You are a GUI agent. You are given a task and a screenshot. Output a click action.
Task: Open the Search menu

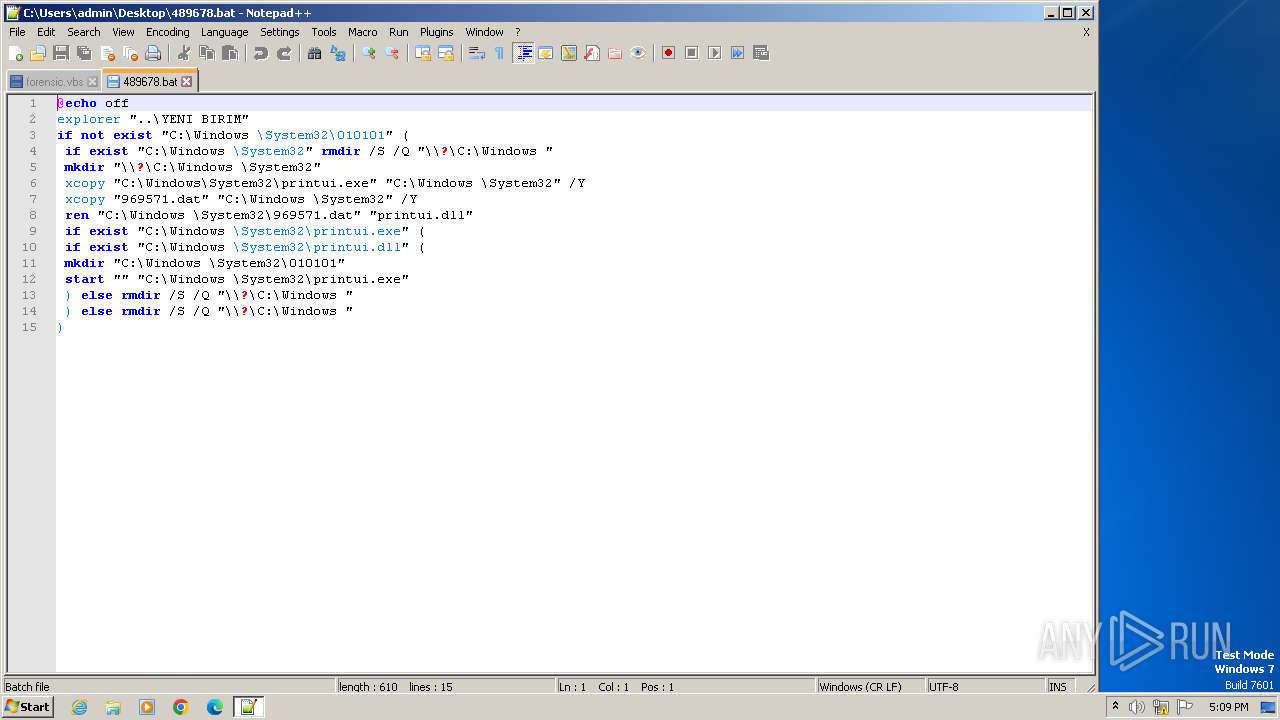pos(84,32)
